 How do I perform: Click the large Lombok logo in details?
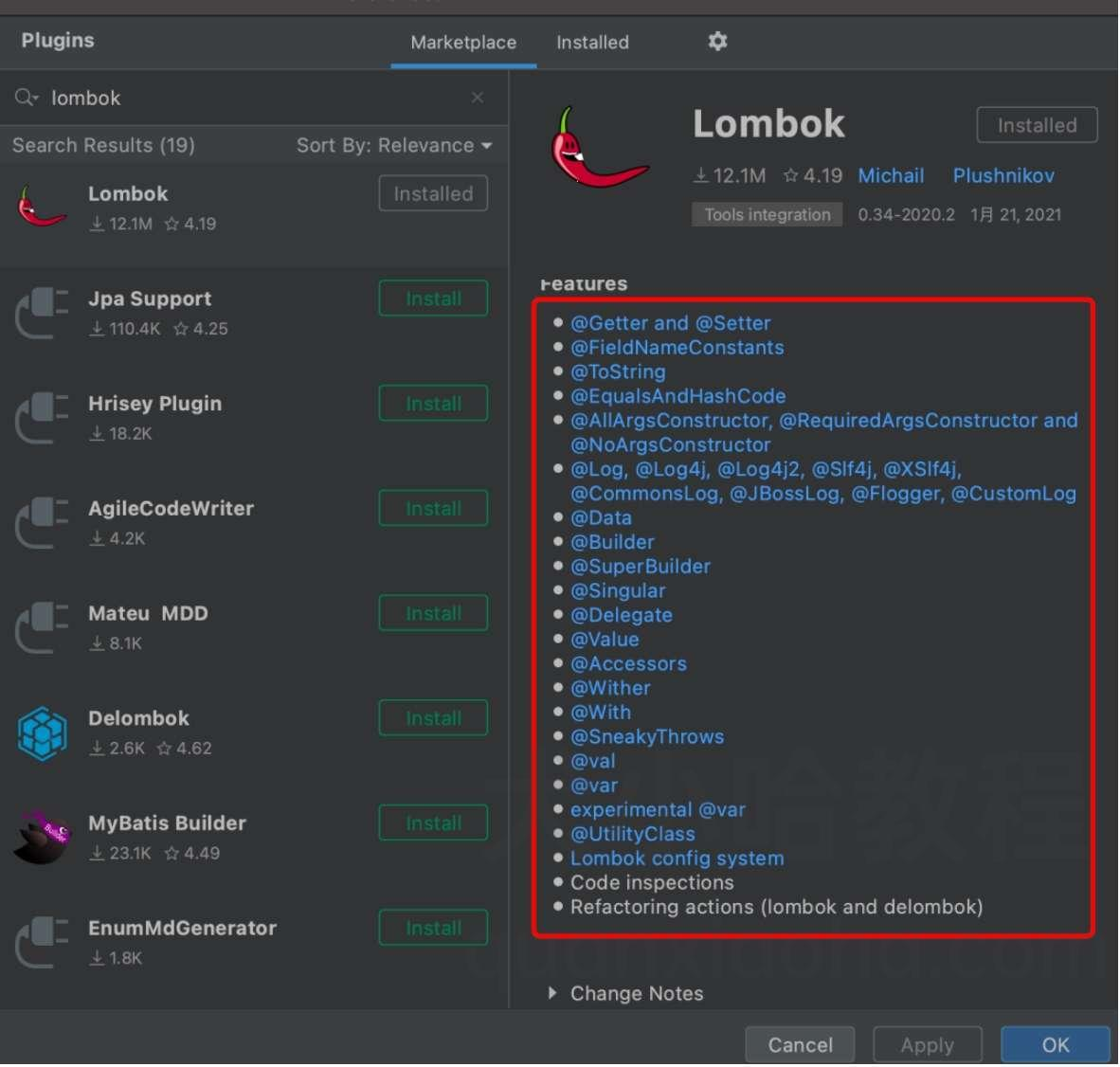click(597, 149)
